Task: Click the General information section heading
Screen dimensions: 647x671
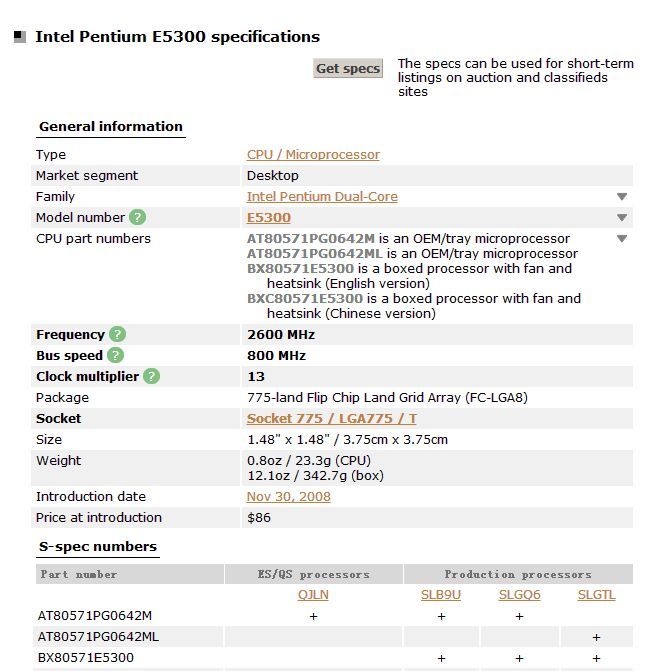Action: coord(111,127)
